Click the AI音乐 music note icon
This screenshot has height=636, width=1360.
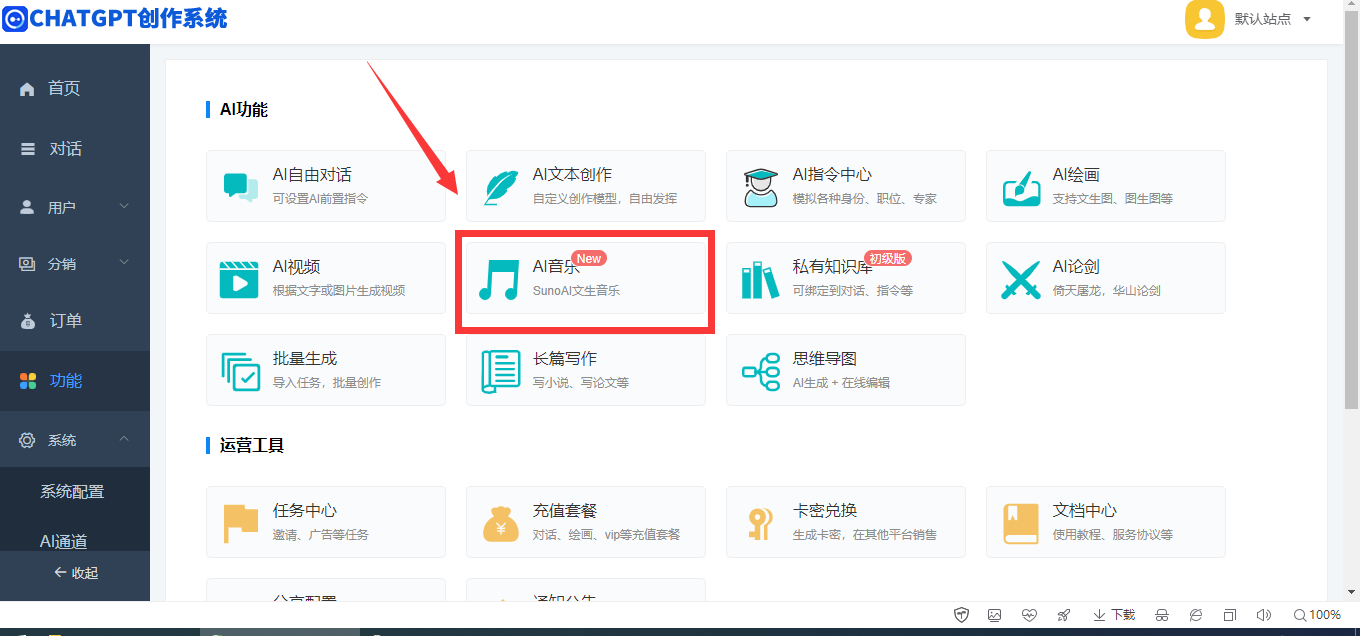point(498,280)
